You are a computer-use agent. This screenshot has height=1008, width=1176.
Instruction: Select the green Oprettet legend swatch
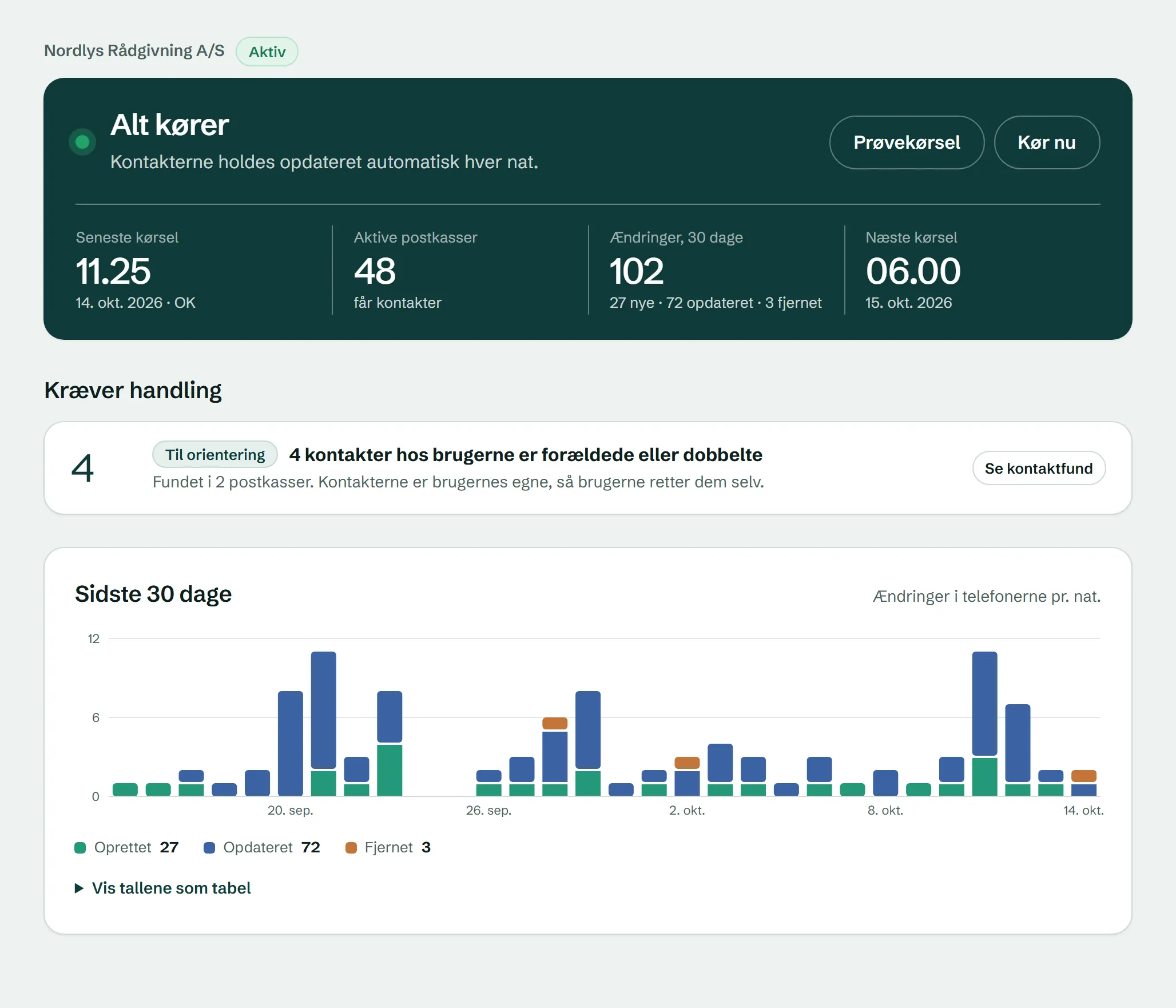tap(80, 848)
